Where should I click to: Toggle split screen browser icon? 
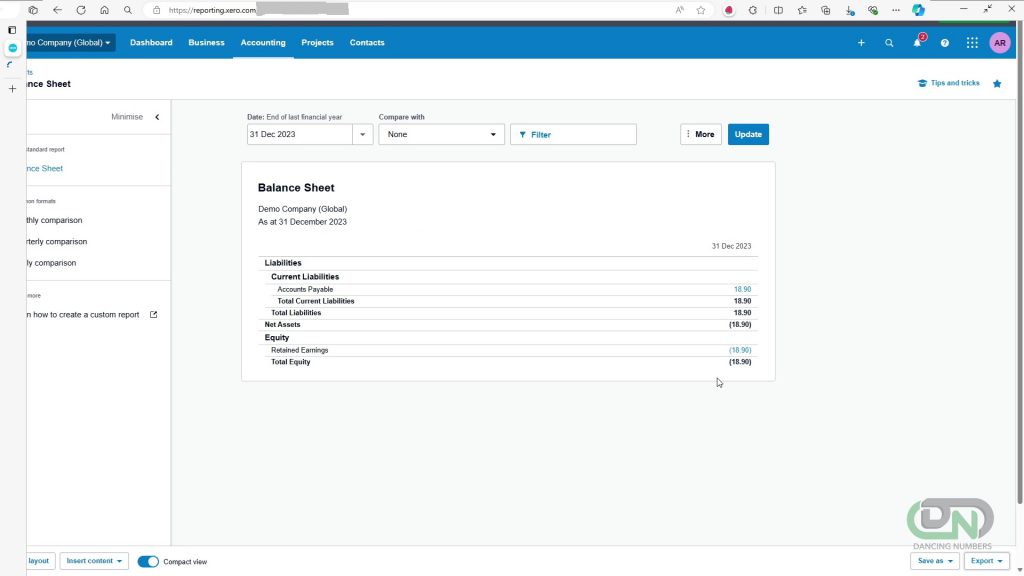pos(778,10)
